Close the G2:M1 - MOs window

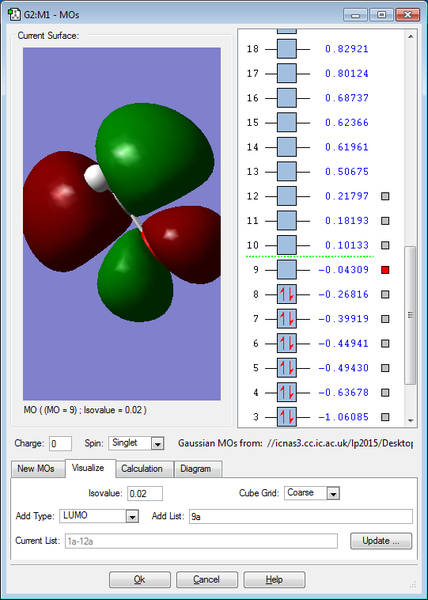(x=408, y=15)
